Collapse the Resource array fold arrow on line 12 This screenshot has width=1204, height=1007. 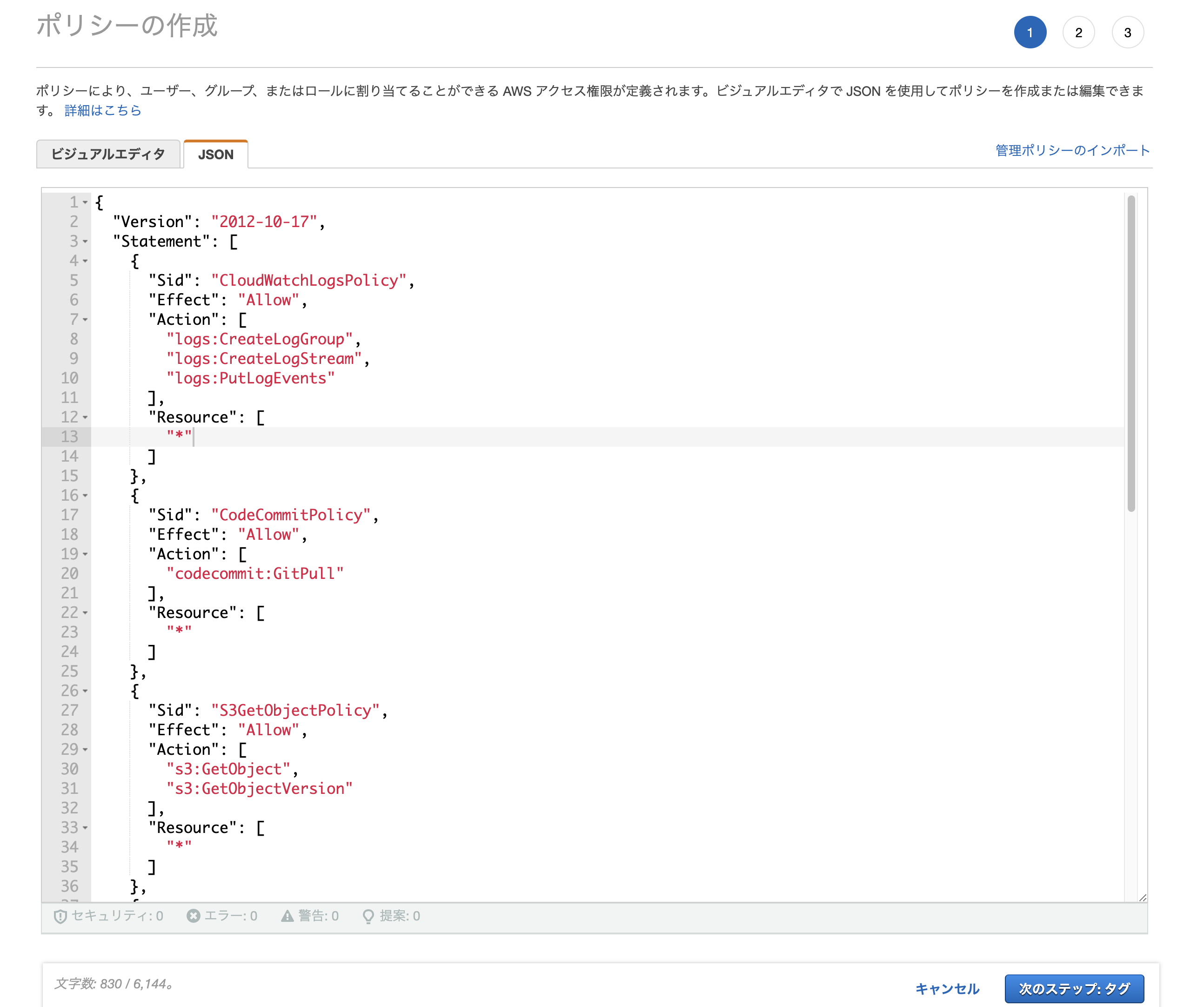85,418
